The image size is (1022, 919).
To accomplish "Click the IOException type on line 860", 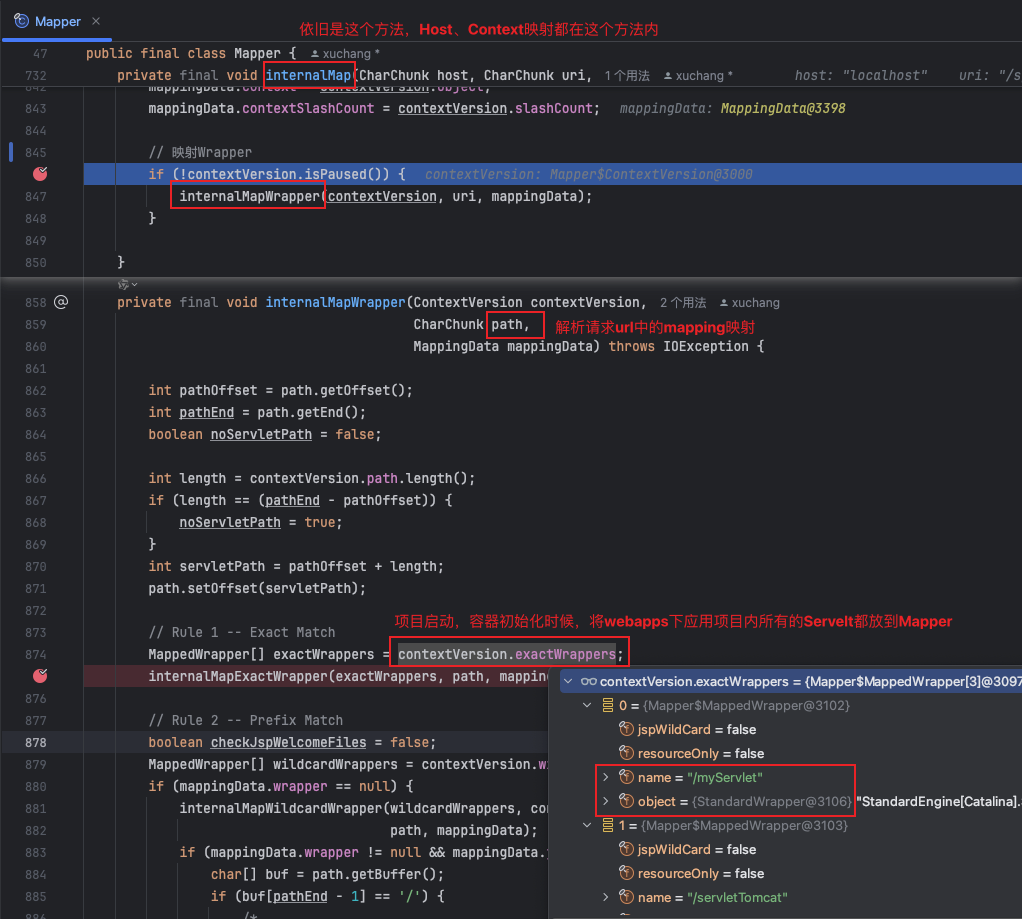I will coord(706,346).
